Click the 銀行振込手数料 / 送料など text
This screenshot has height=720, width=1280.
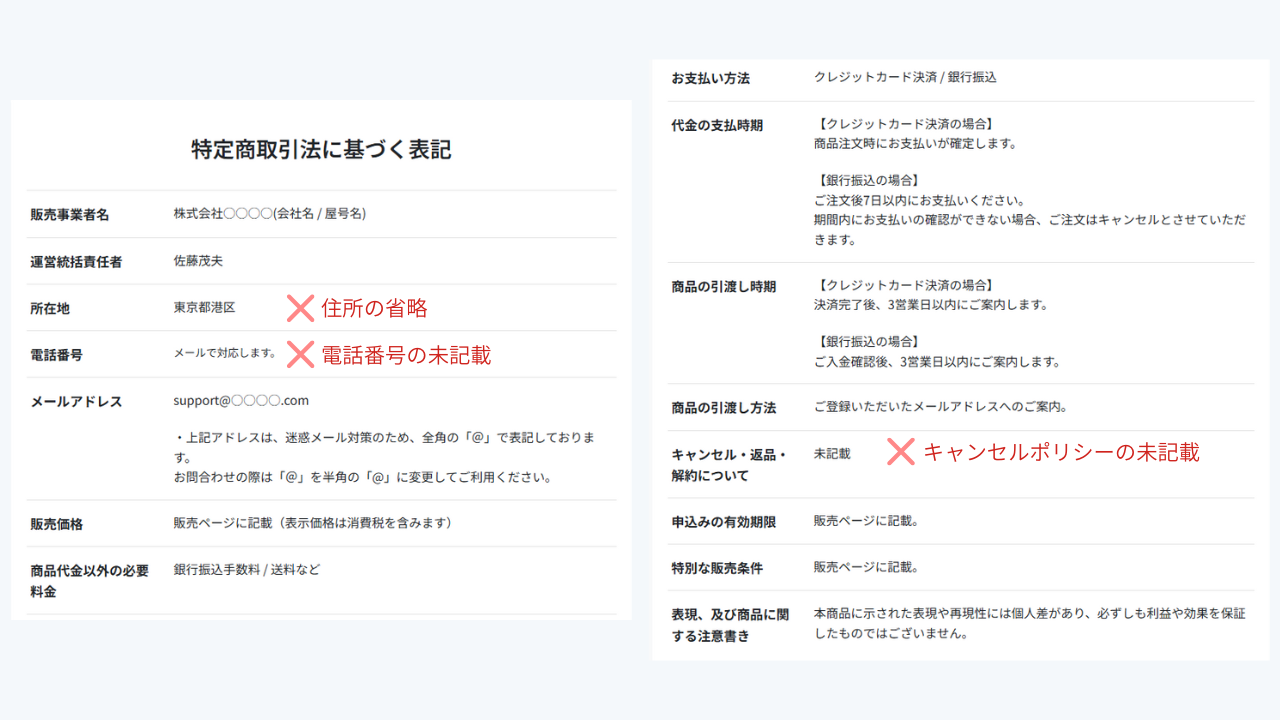click(246, 570)
